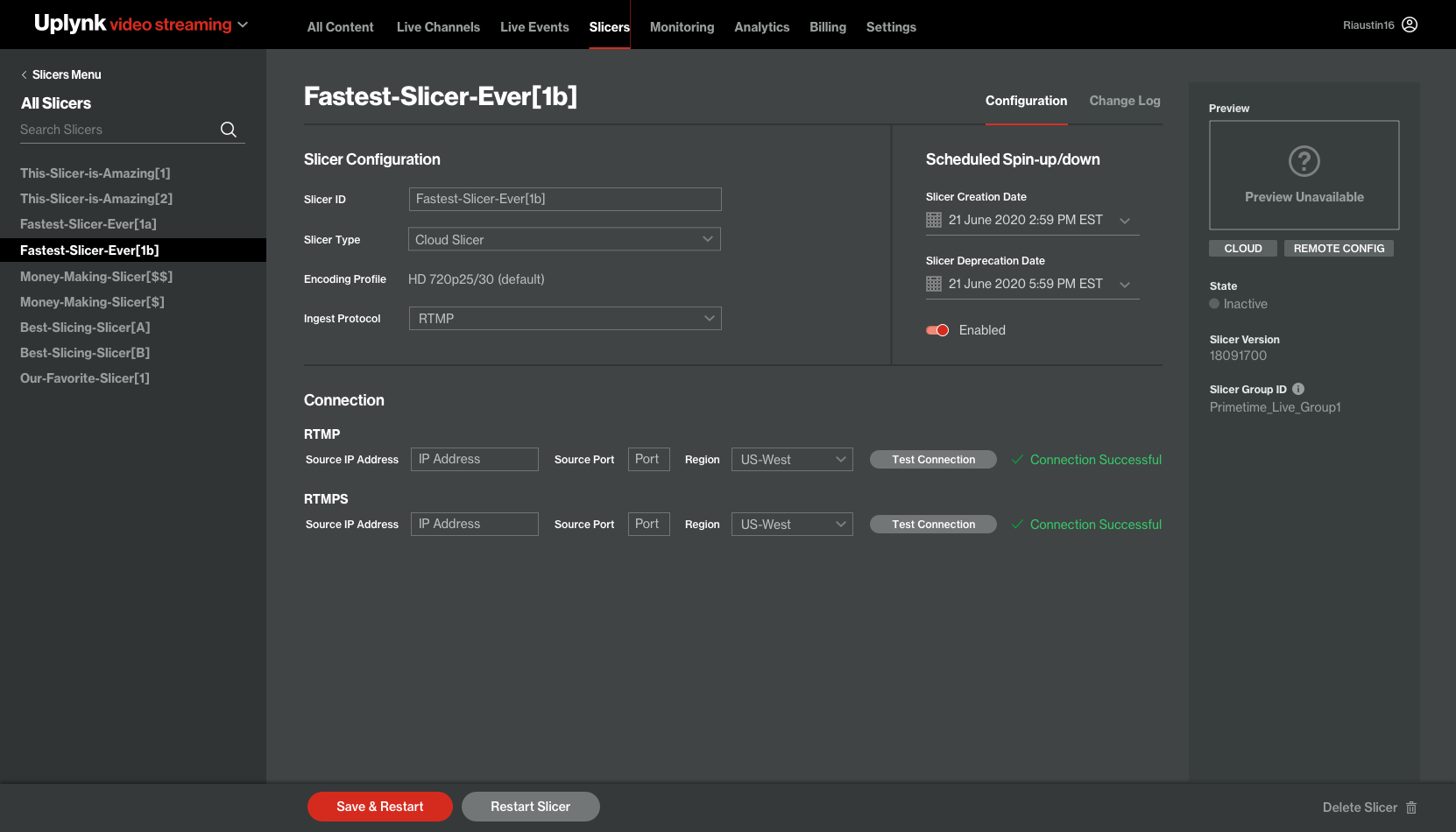This screenshot has width=1456, height=832.
Task: Click the Save & Restart button
Action: pos(379,807)
